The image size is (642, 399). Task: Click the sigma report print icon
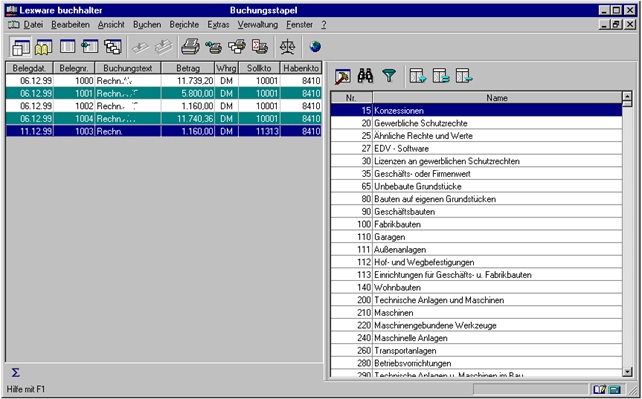click(260, 47)
